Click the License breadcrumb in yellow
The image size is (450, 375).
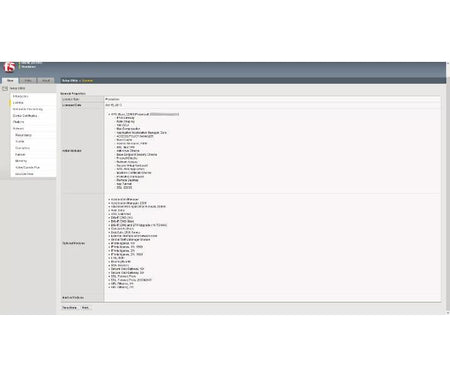click(87, 81)
